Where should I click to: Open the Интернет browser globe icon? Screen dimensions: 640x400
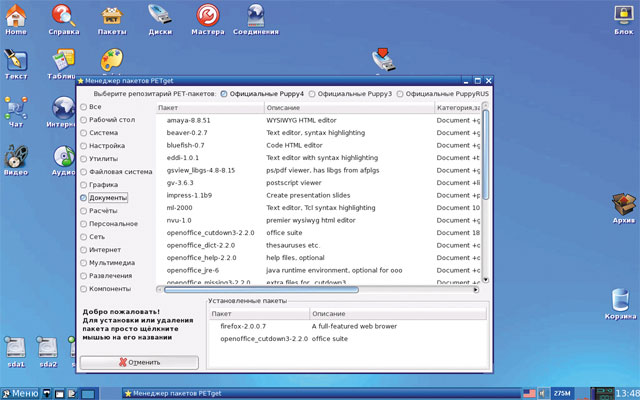click(63, 108)
